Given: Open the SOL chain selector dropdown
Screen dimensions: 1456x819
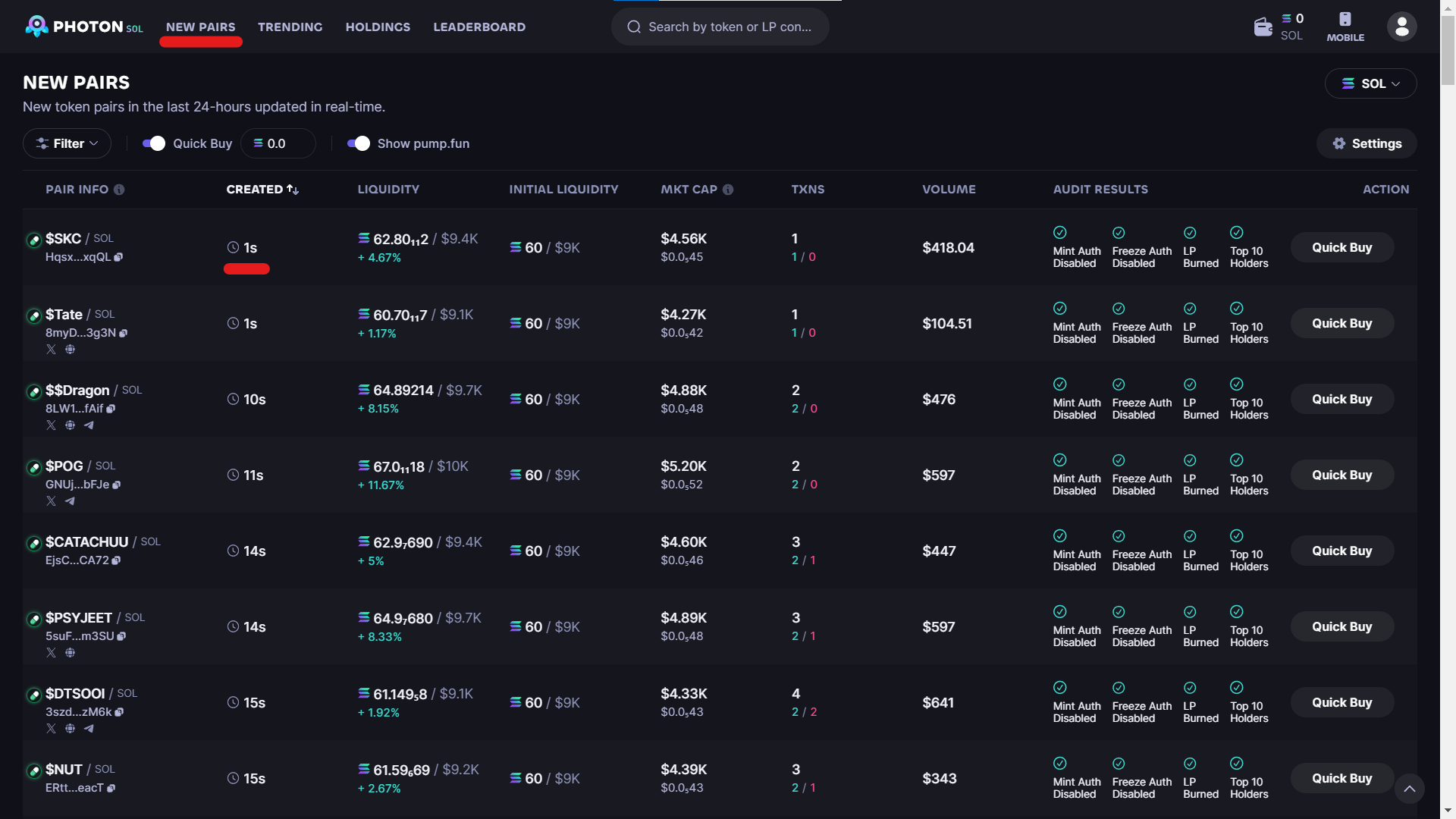Looking at the screenshot, I should (x=1370, y=83).
